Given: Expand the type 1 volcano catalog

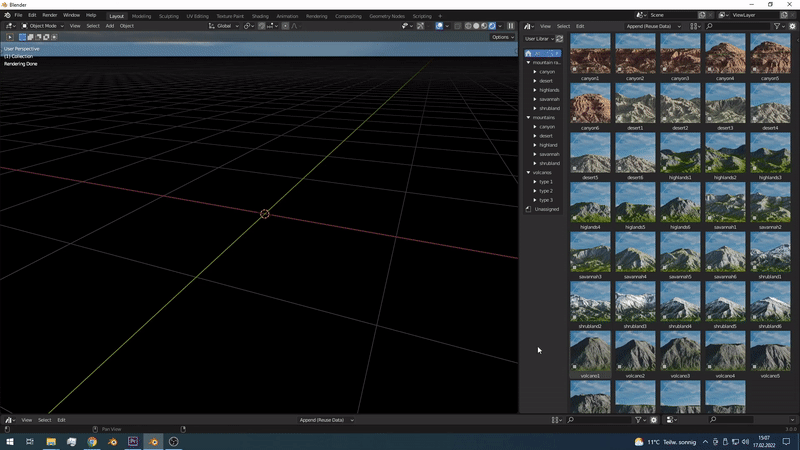Looking at the screenshot, I should coord(535,182).
